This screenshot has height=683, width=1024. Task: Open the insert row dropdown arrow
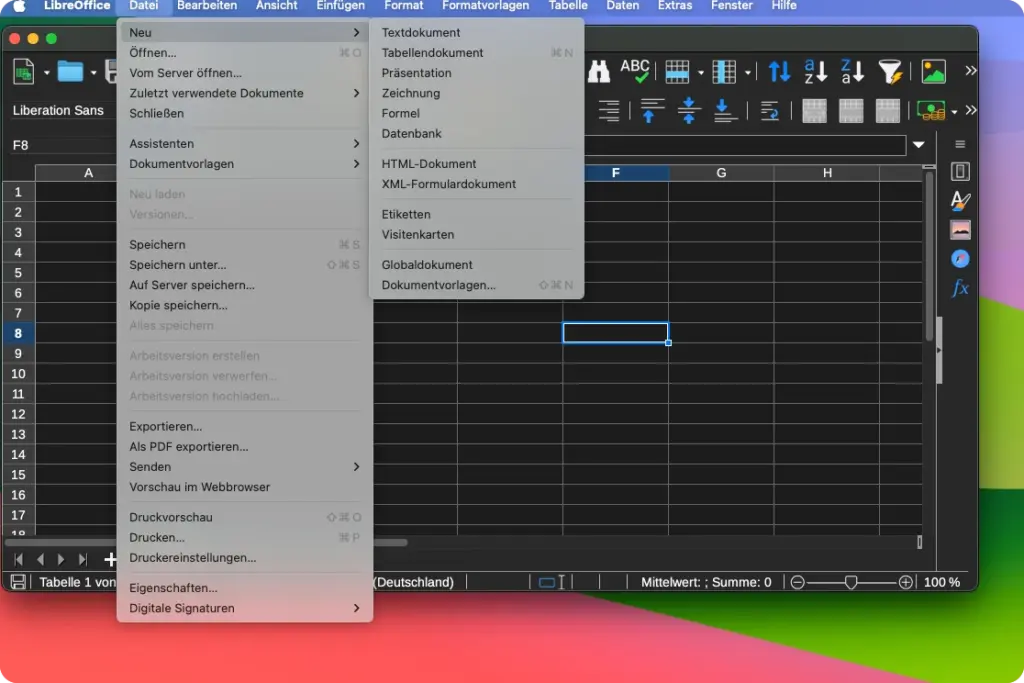[x=701, y=72]
